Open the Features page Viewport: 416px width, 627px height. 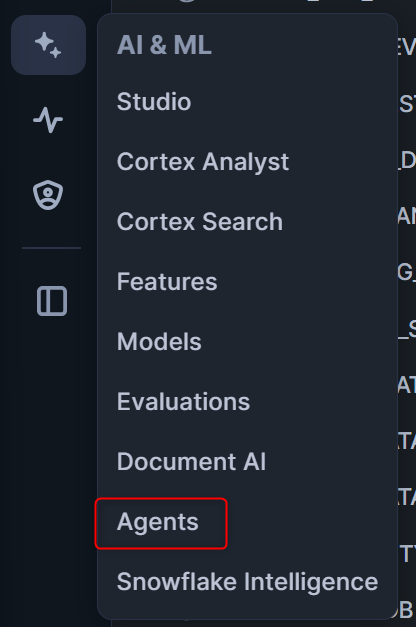pyautogui.click(x=167, y=282)
